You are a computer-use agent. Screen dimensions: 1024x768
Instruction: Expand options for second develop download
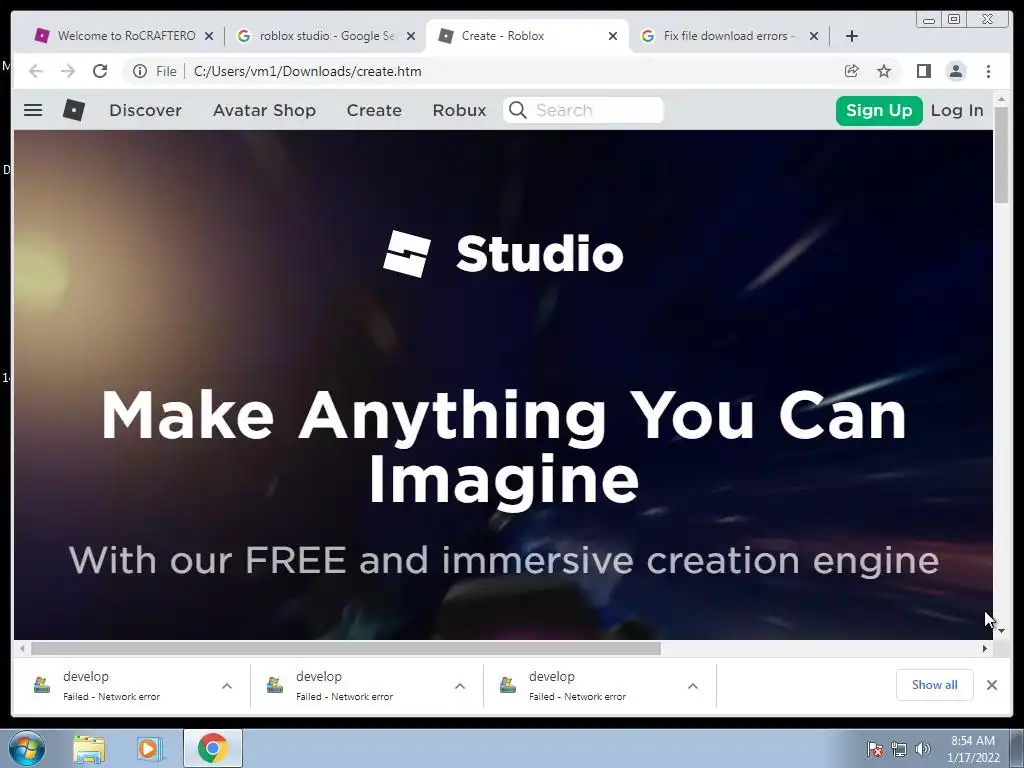pos(460,686)
